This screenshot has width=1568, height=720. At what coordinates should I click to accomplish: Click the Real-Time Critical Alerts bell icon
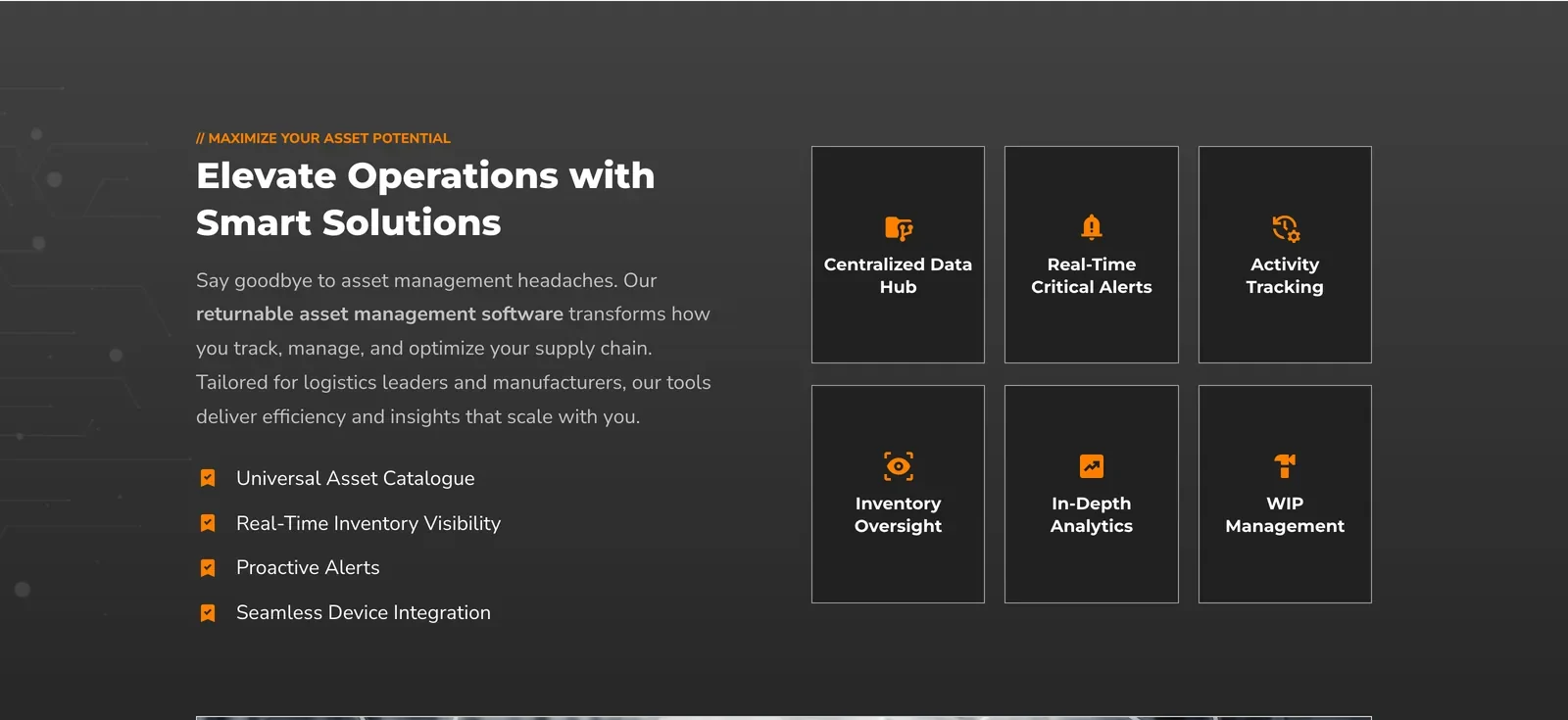[x=1091, y=227]
